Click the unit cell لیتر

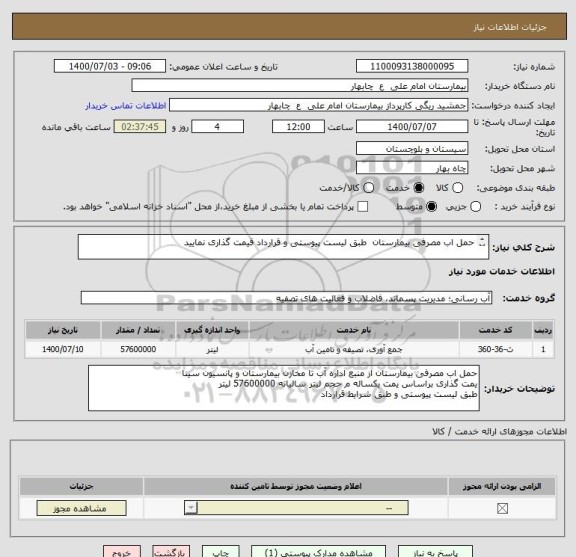(x=212, y=349)
